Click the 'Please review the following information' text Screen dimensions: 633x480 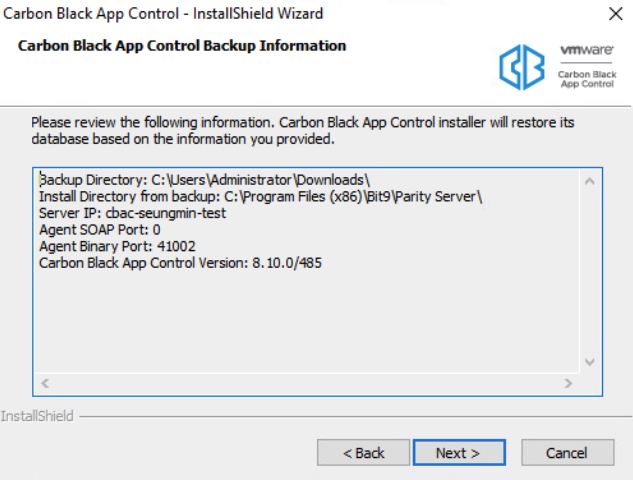303,130
